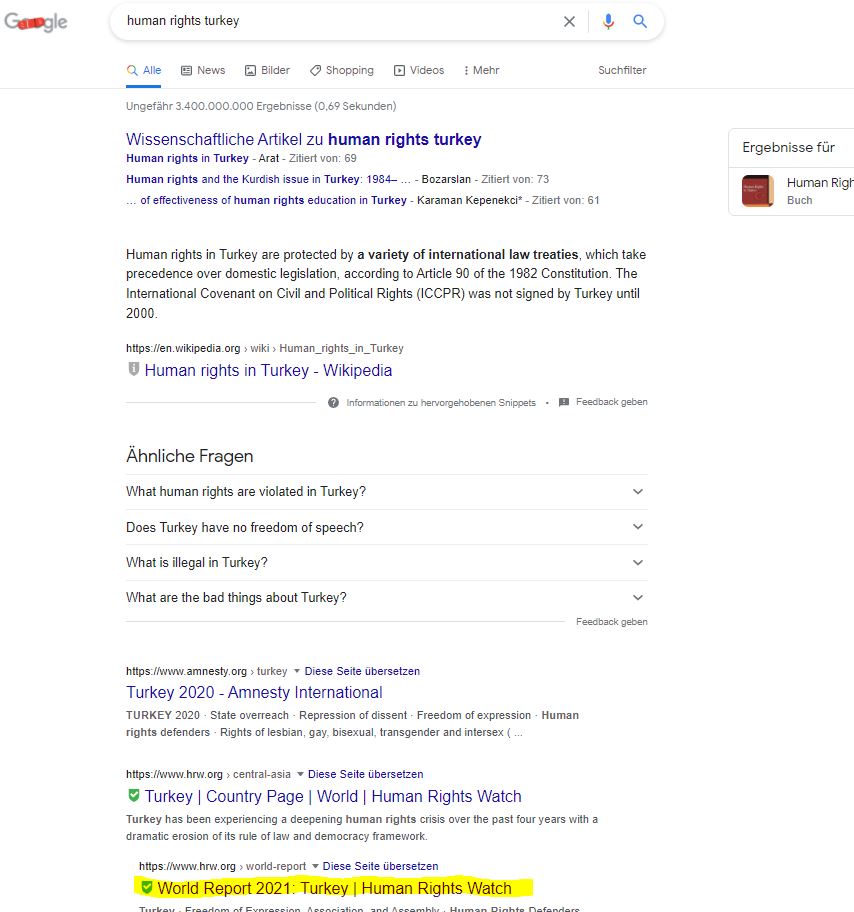Click 'Diese Seite übersetzen' for hrw.org central-asia

(365, 774)
